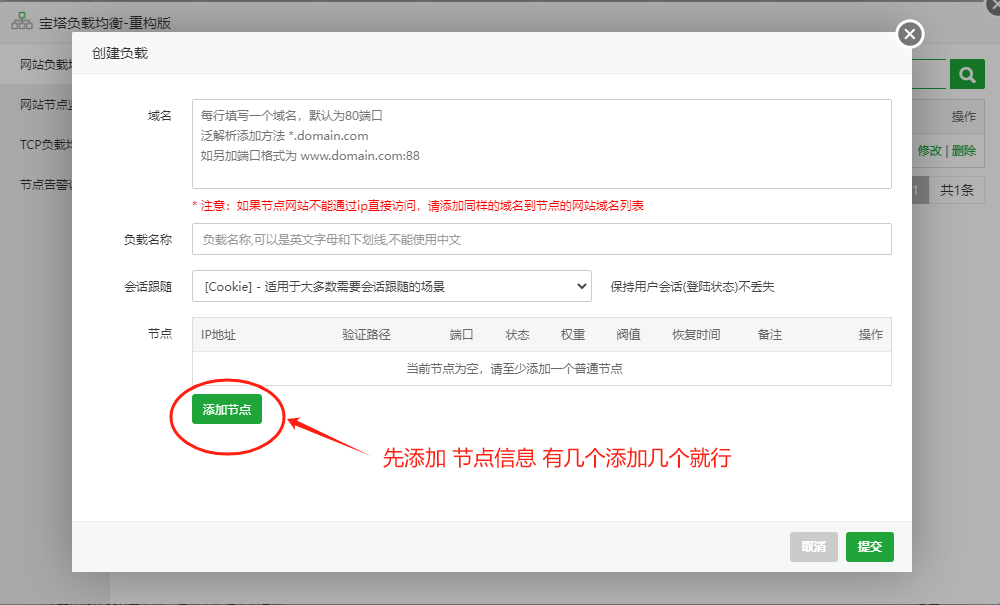
Task: Click the 修改 link in background table
Action: point(929,150)
